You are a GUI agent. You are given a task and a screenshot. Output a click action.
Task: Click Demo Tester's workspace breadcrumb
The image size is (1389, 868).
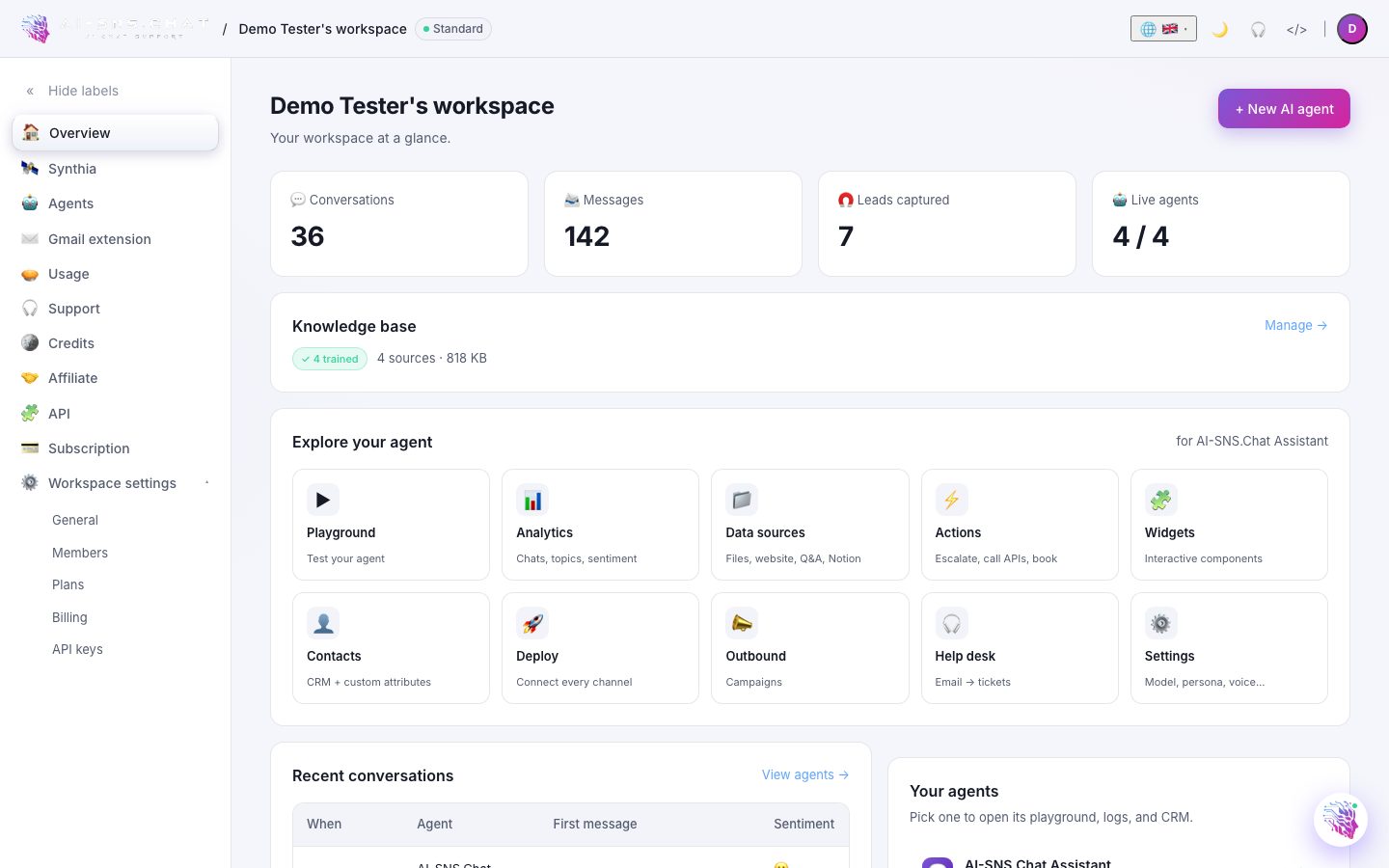pyautogui.click(x=322, y=29)
